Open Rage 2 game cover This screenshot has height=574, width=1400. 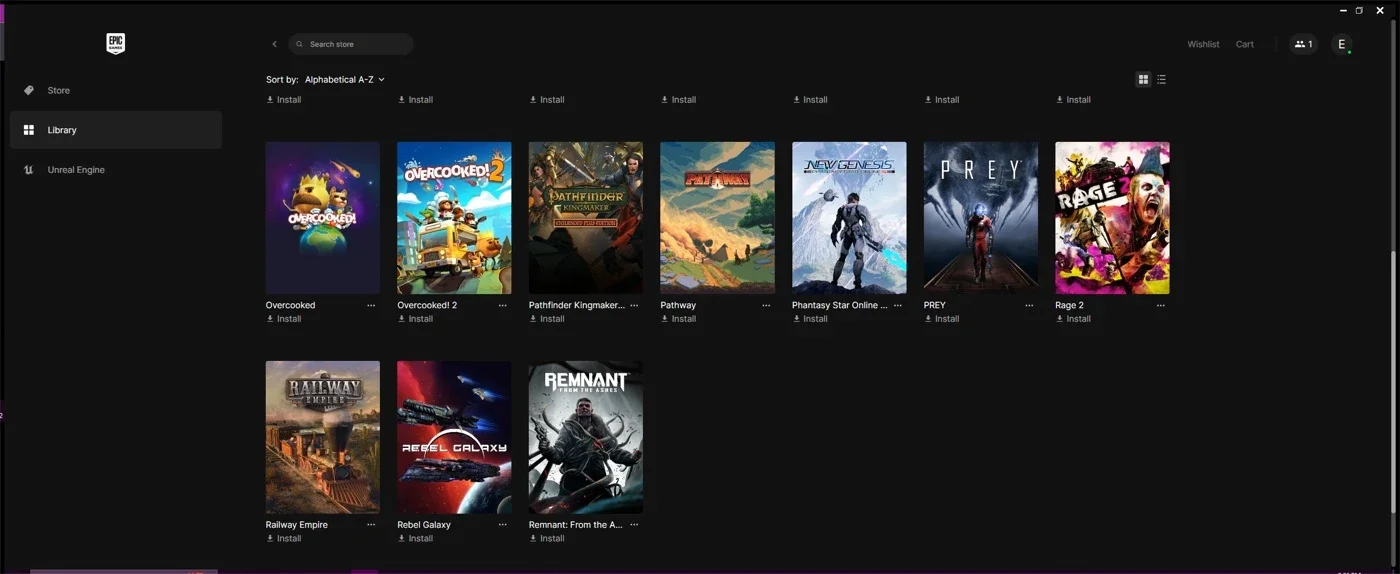point(1112,217)
